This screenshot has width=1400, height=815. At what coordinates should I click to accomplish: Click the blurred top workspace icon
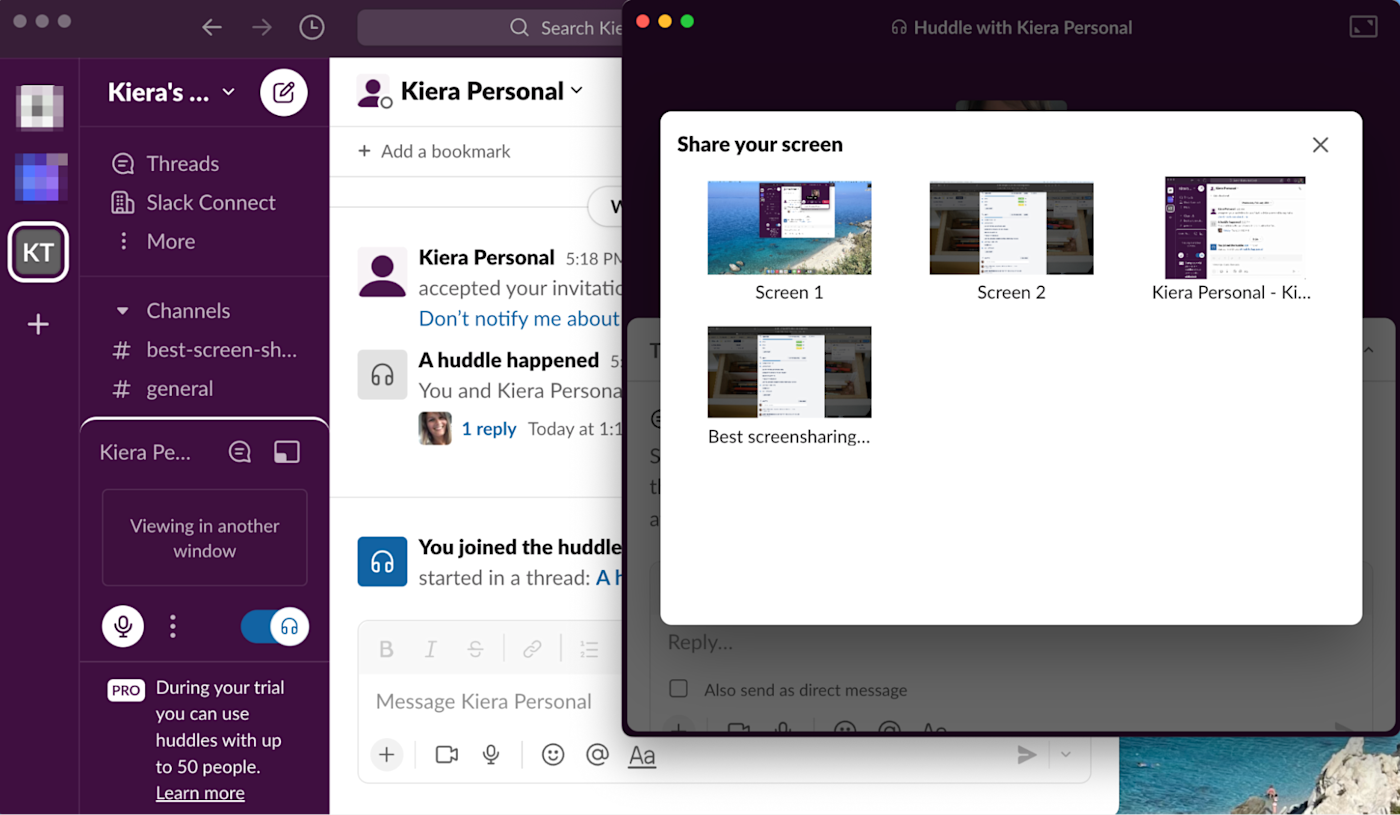pos(40,108)
